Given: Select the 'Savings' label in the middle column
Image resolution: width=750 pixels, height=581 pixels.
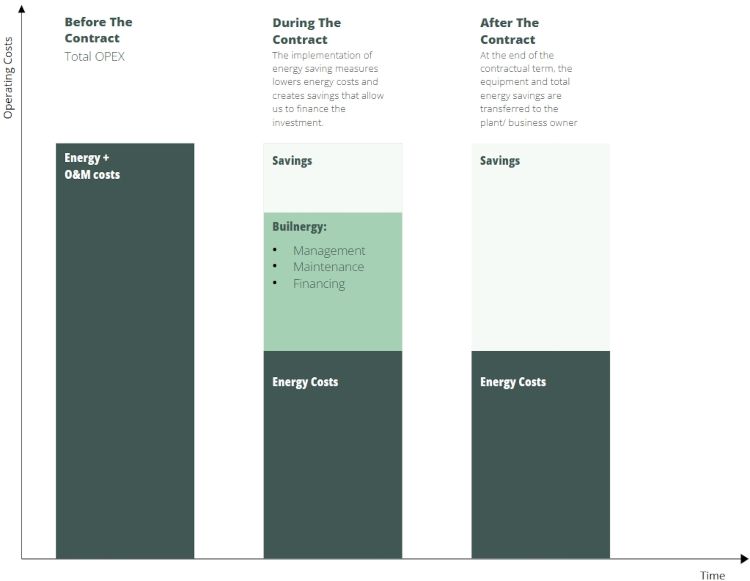Looking at the screenshot, I should (292, 161).
